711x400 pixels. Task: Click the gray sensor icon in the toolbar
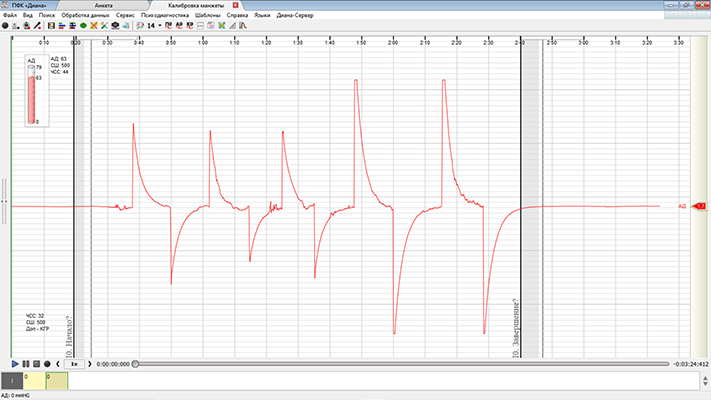pyautogui.click(x=16, y=26)
